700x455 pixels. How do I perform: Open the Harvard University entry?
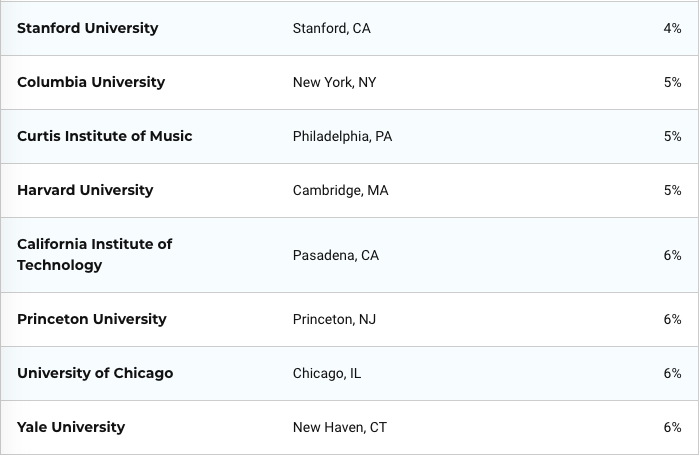tap(85, 190)
